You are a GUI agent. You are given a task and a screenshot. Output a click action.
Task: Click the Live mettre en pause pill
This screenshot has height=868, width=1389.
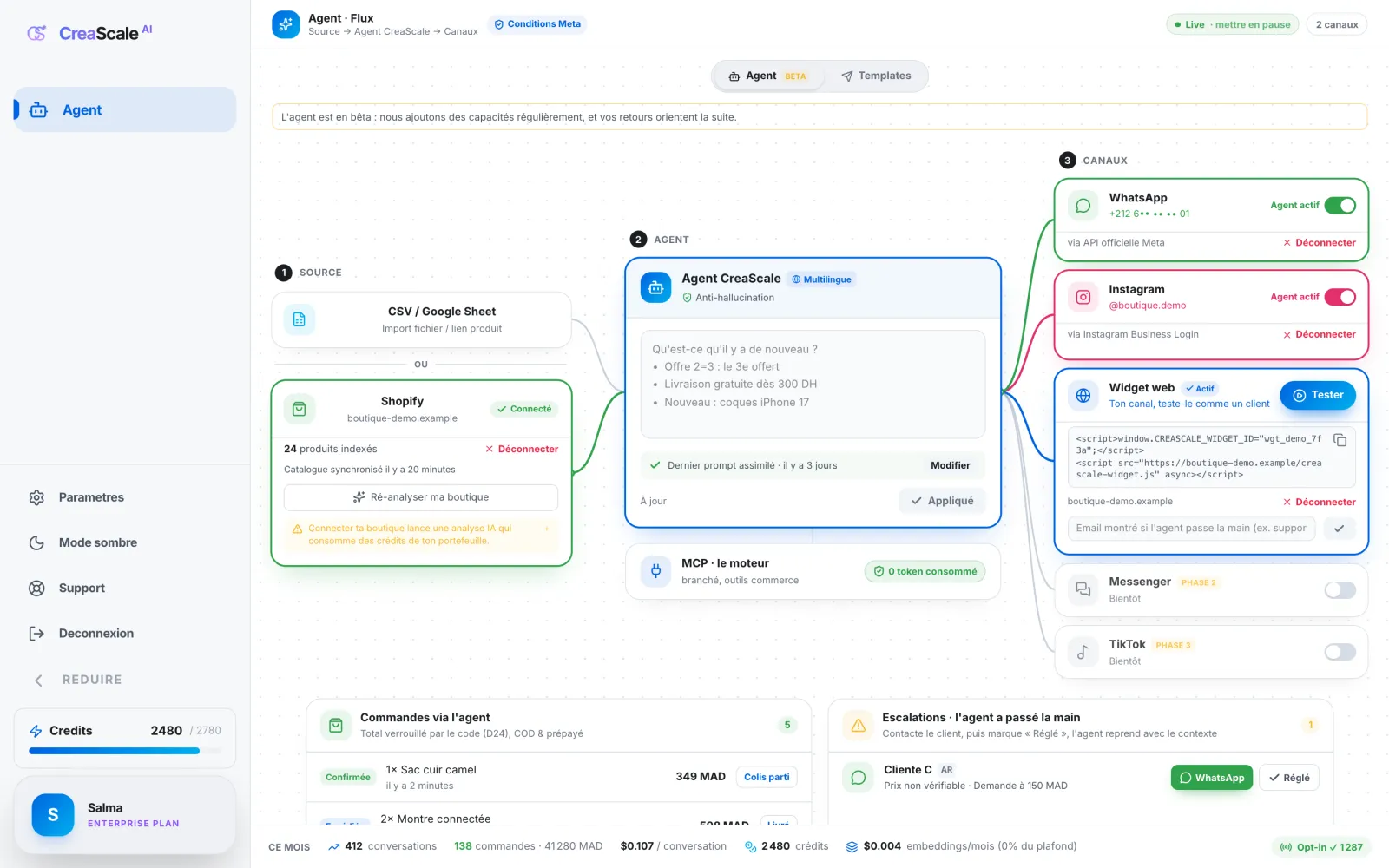pos(1233,24)
